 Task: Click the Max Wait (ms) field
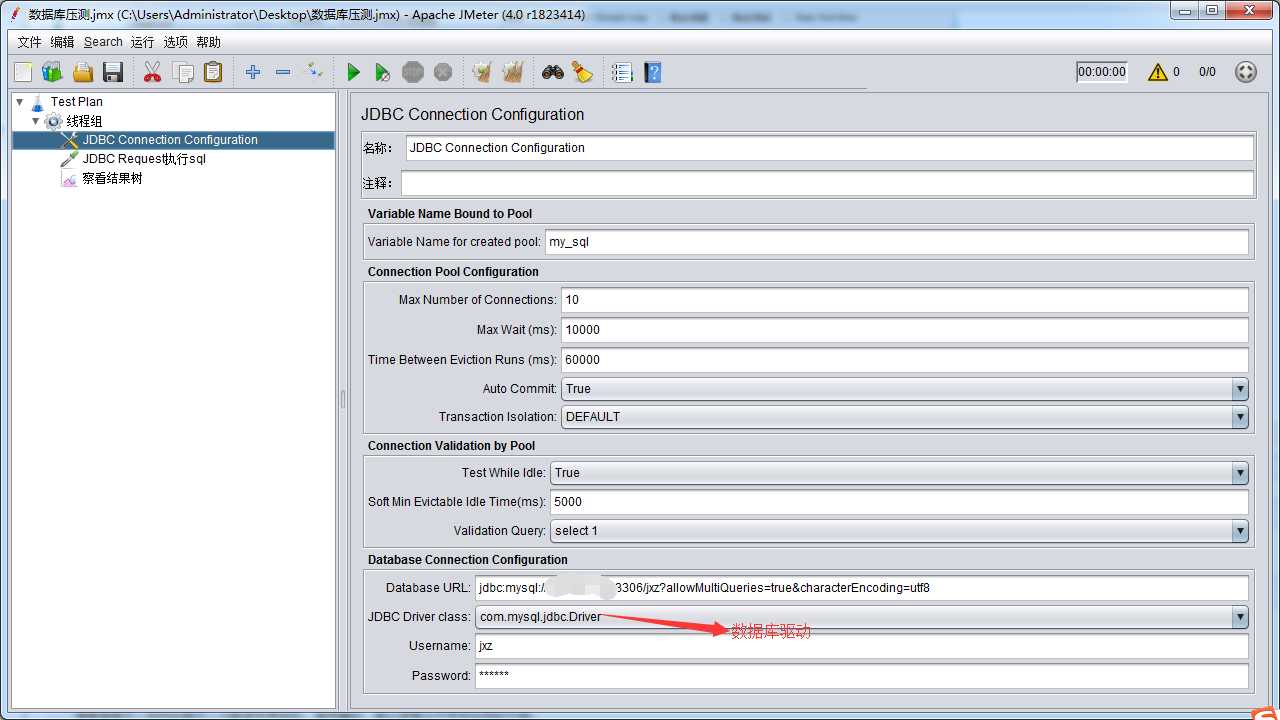click(x=905, y=330)
